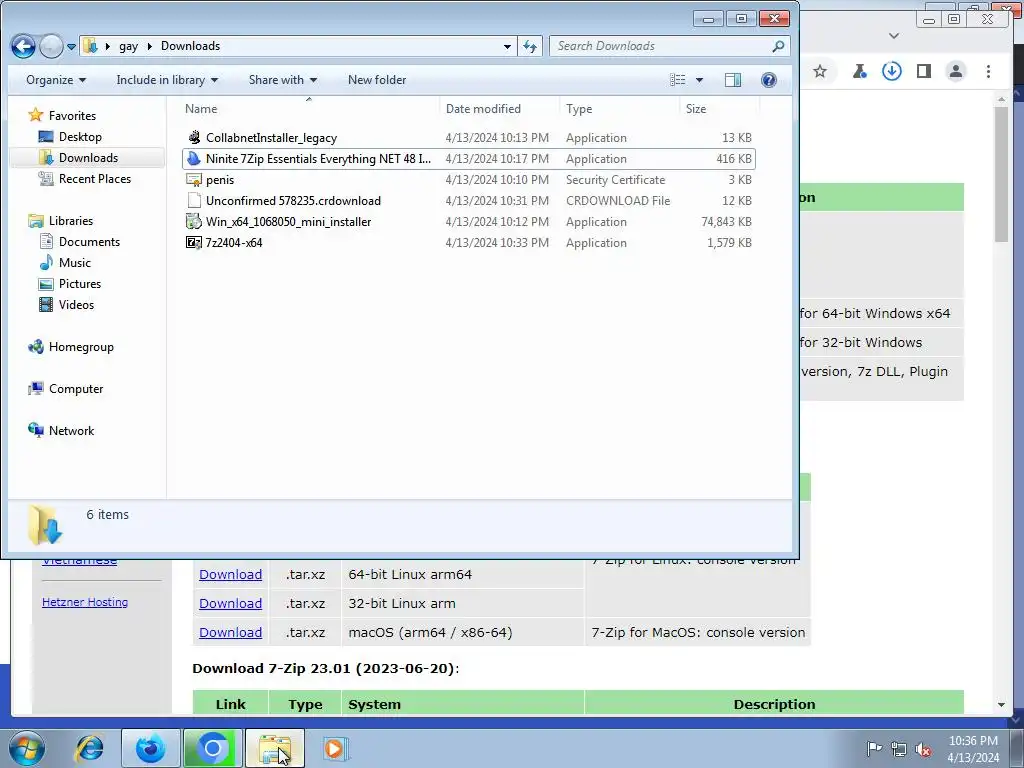The image size is (1024, 768).
Task: Open Pictures library in navigation pane
Action: 80,283
